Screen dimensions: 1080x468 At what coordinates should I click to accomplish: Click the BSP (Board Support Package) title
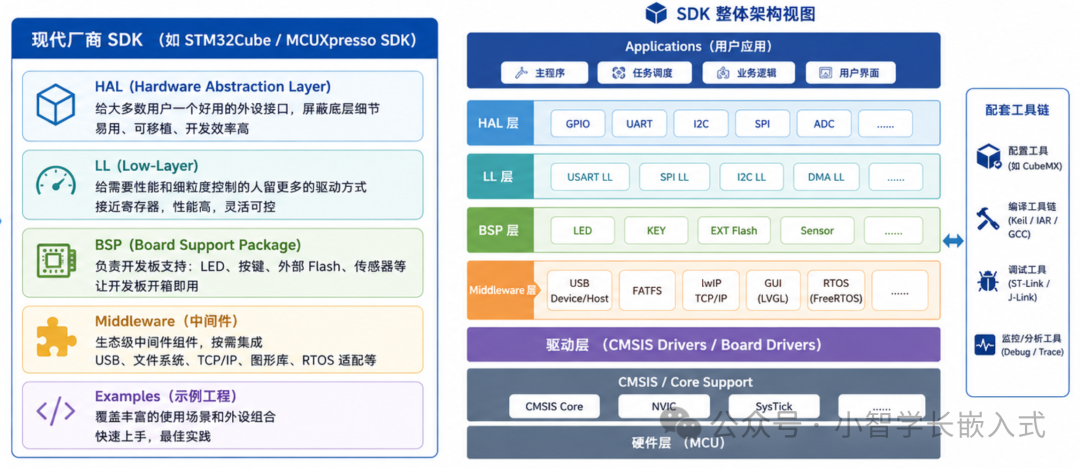coord(198,245)
